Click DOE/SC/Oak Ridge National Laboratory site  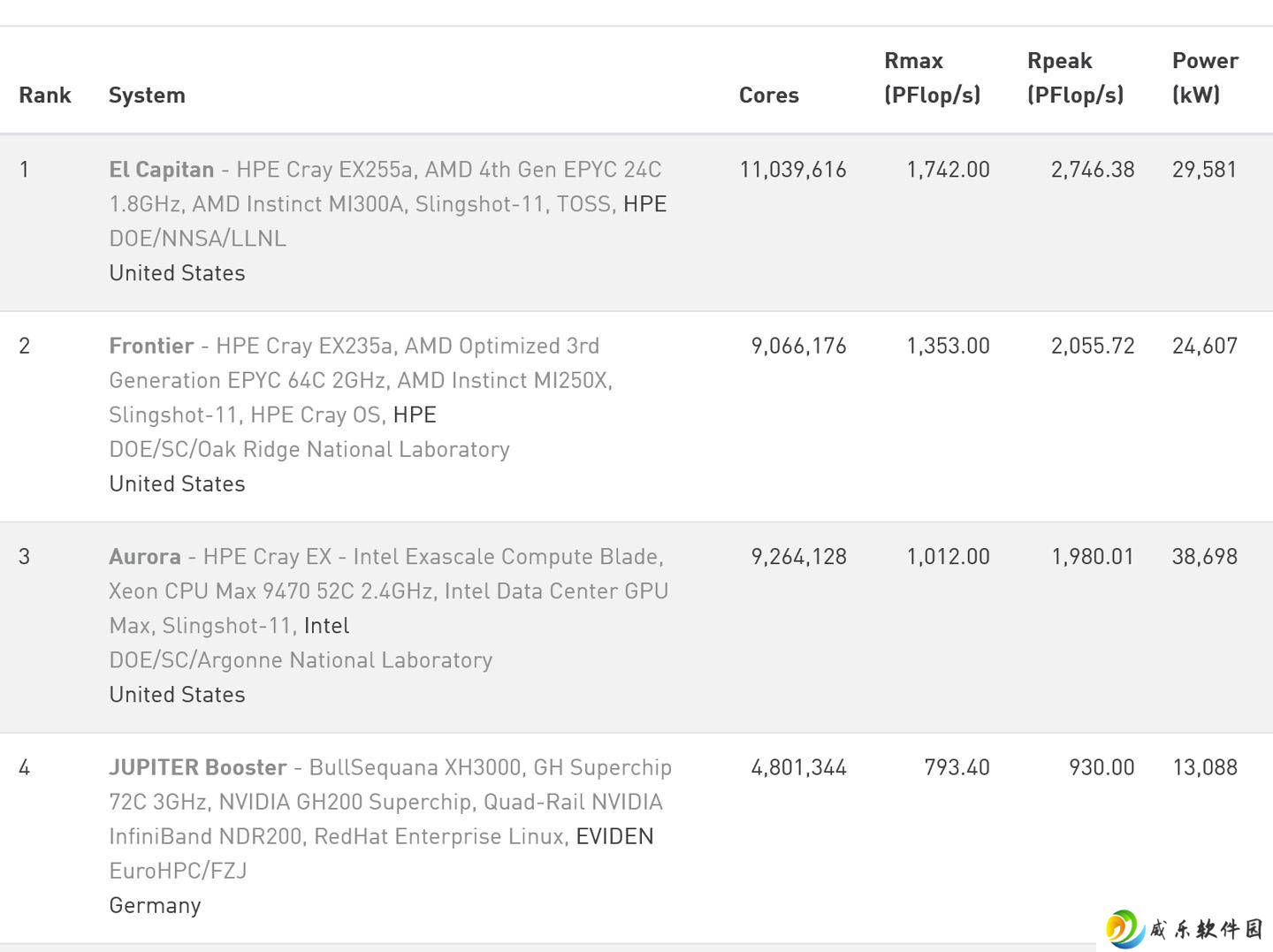tap(309, 449)
